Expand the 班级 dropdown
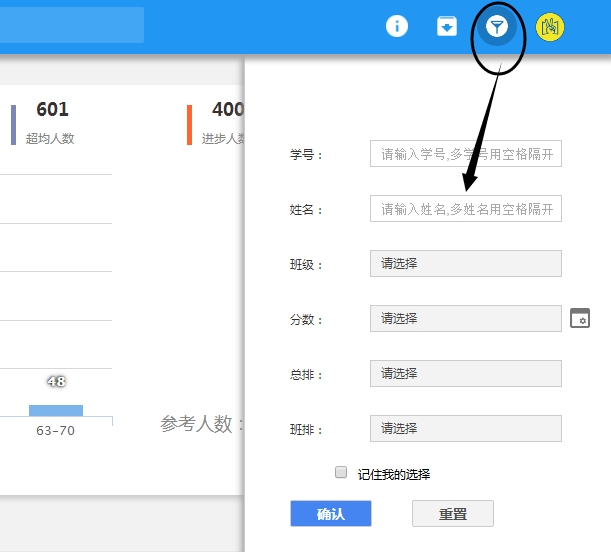Image resolution: width=611 pixels, height=552 pixels. (x=465, y=264)
